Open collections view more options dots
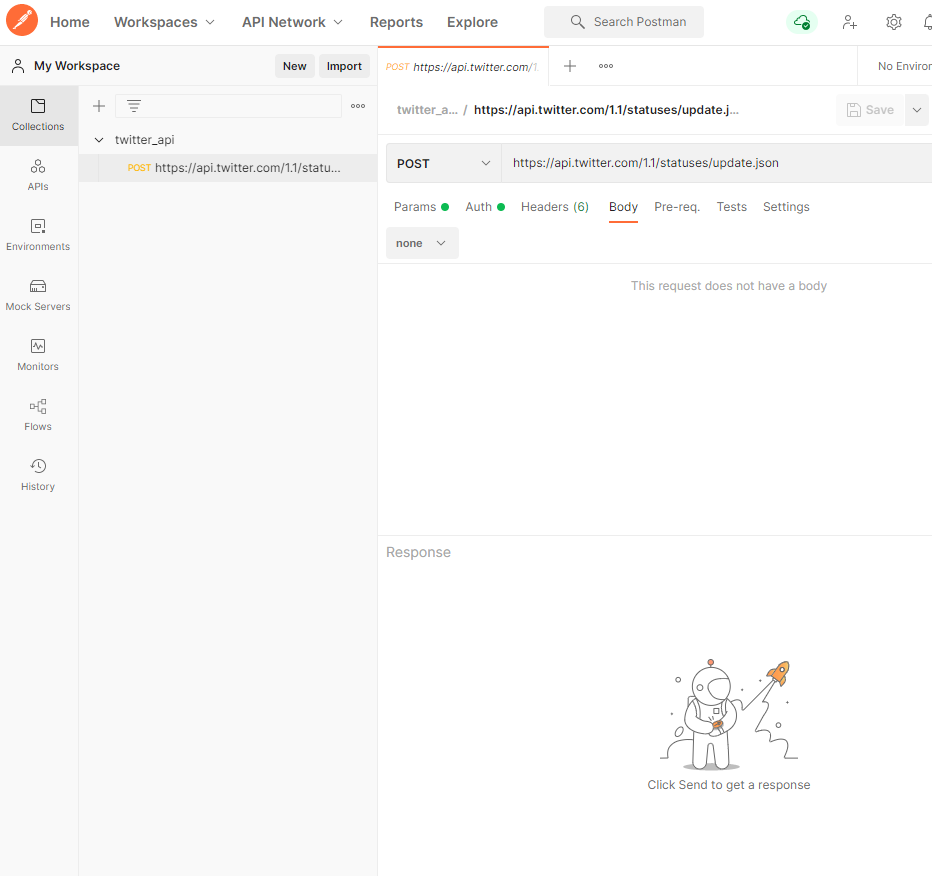This screenshot has height=876, width=932. [x=358, y=106]
